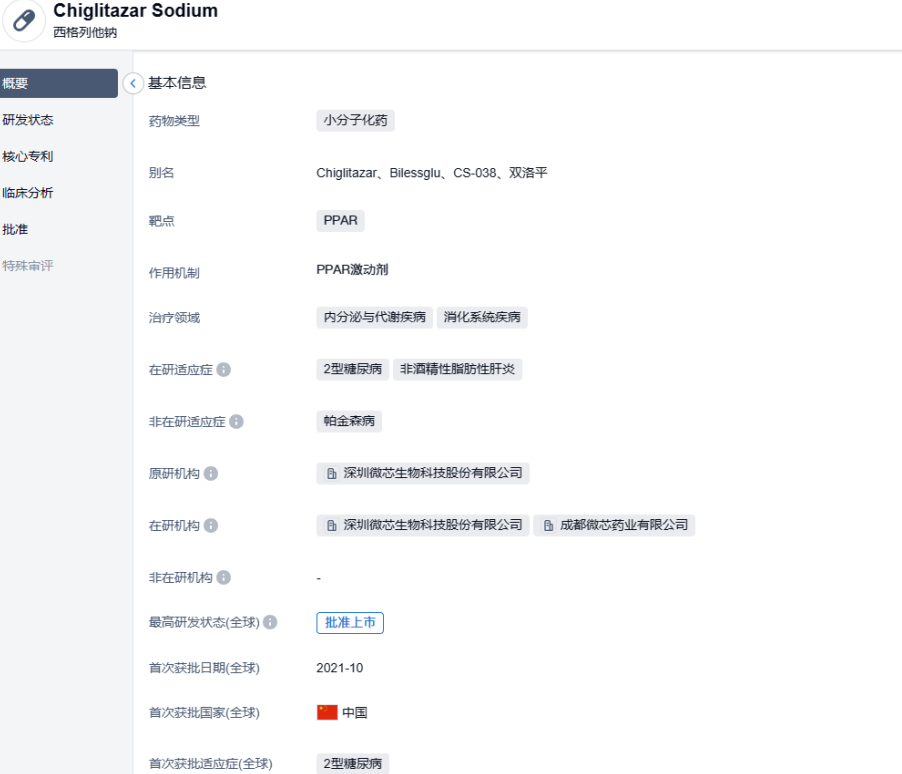Open 临床分析 in the left navigation

click(x=28, y=193)
